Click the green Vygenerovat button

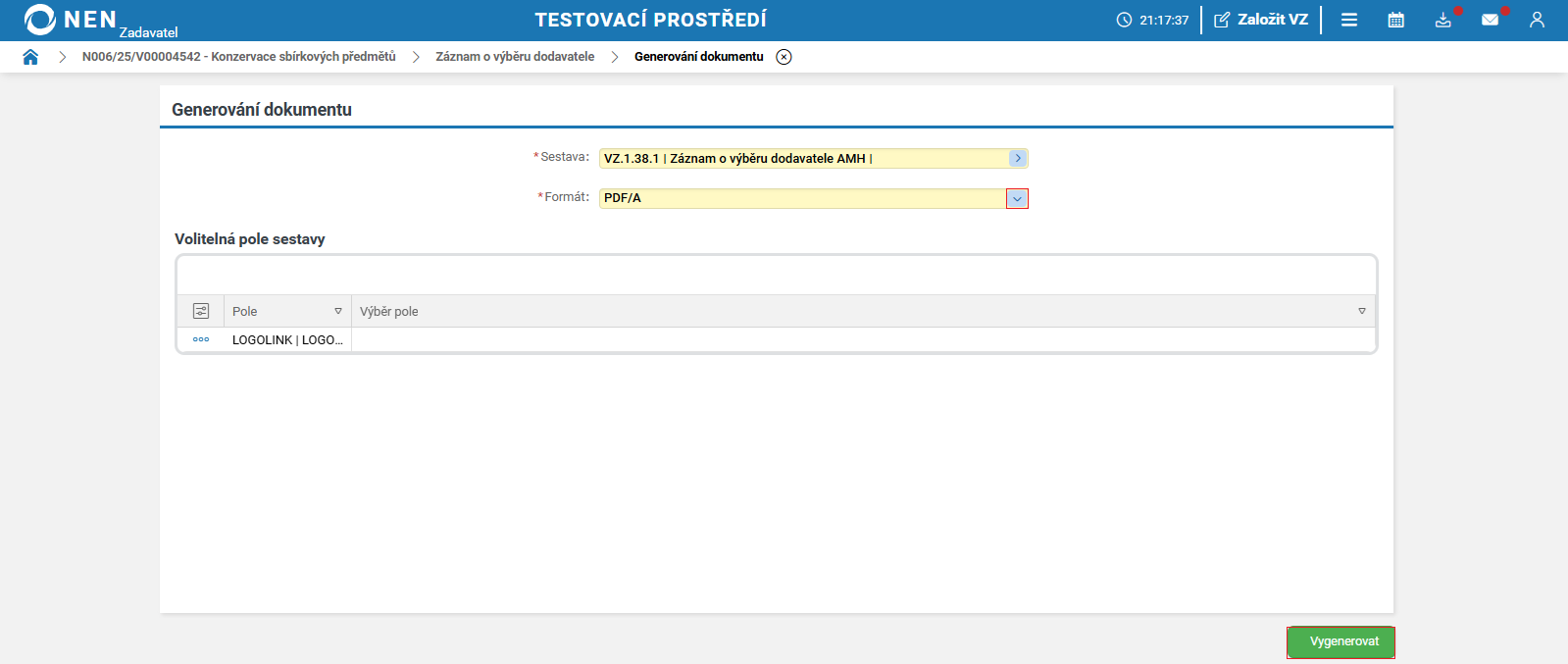(x=1340, y=641)
